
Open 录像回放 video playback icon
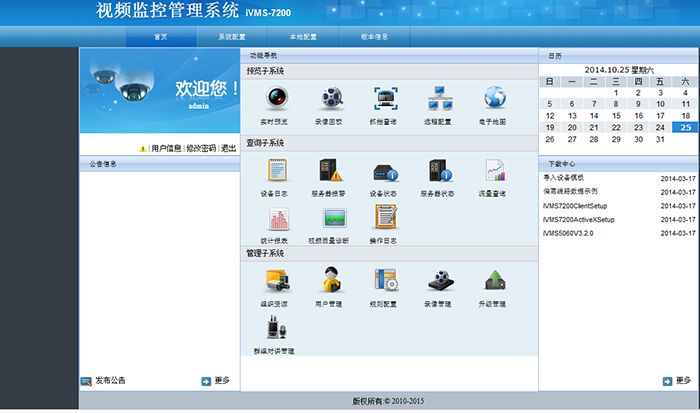point(331,98)
